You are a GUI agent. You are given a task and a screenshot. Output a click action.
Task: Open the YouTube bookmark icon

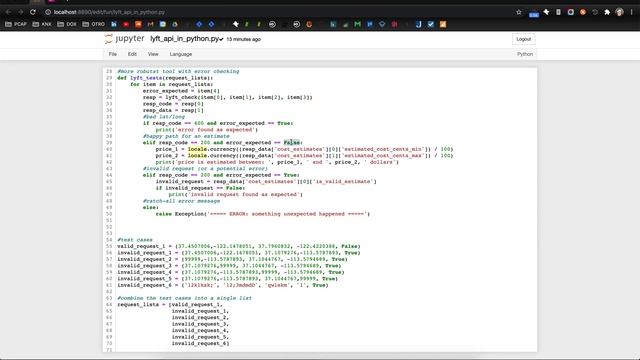point(126,24)
